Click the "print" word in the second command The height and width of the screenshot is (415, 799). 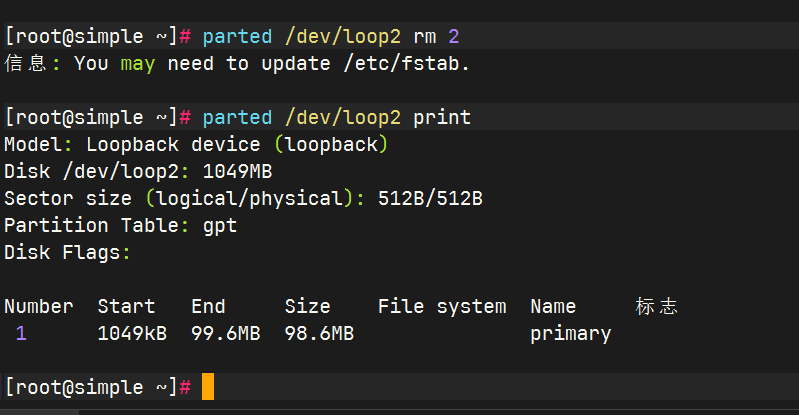pyautogui.click(x=441, y=117)
